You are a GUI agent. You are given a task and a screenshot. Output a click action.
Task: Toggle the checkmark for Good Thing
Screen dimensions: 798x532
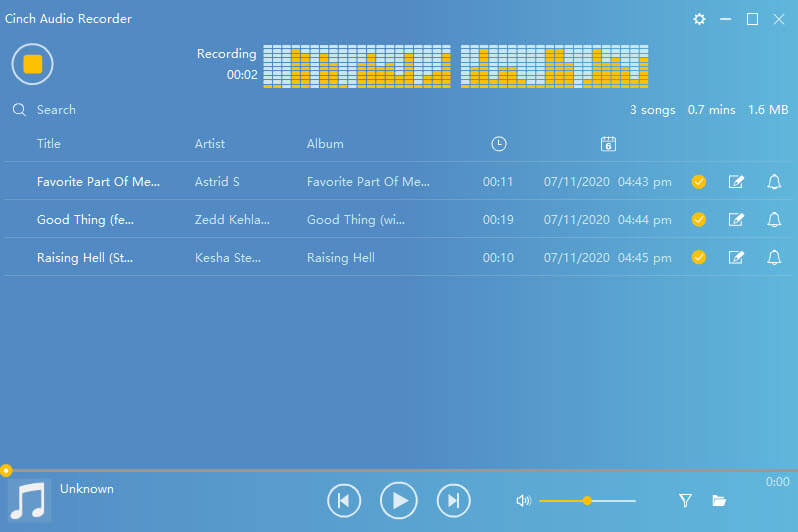(x=699, y=220)
